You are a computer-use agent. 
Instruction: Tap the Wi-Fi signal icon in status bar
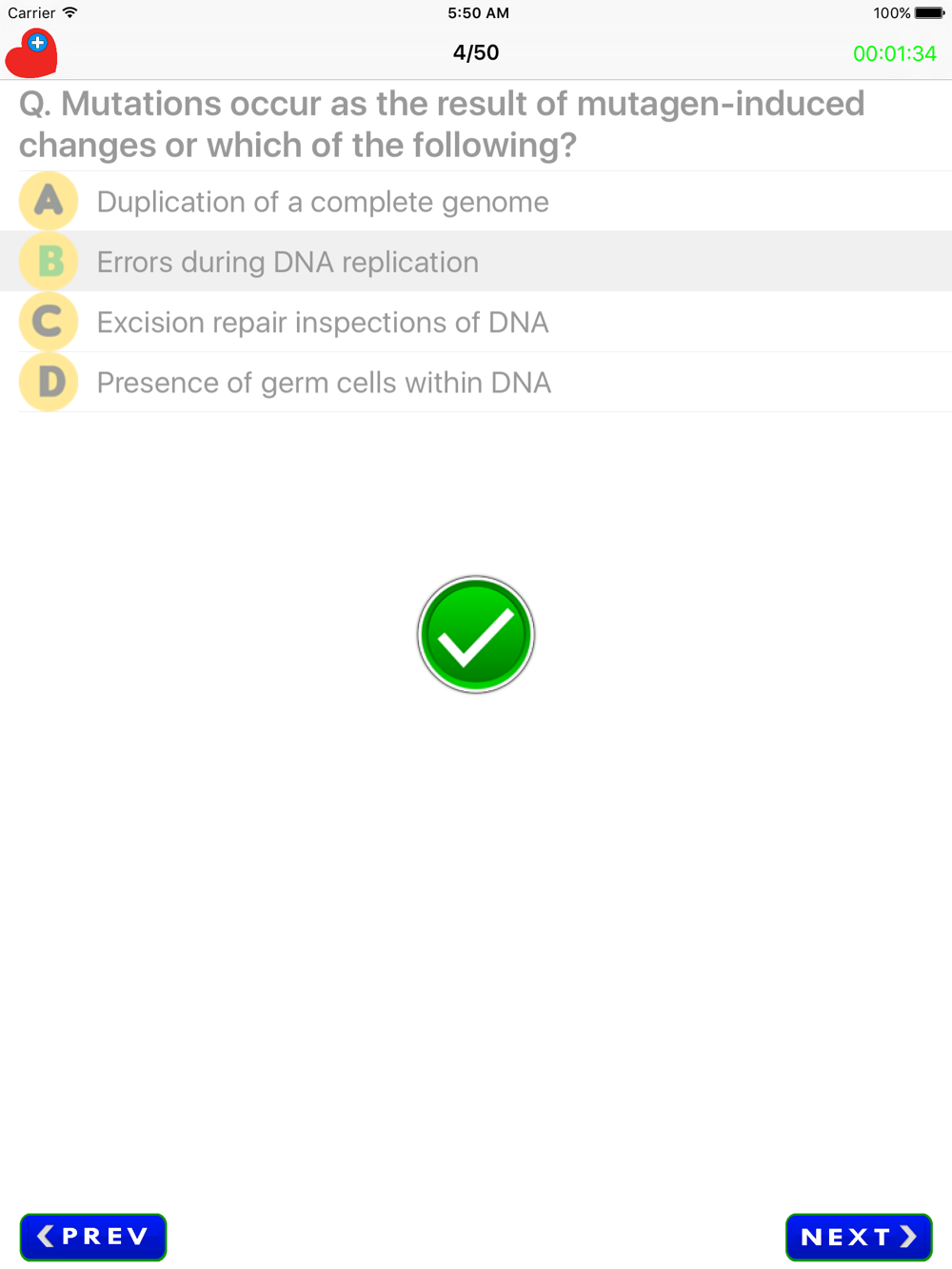coord(70,12)
